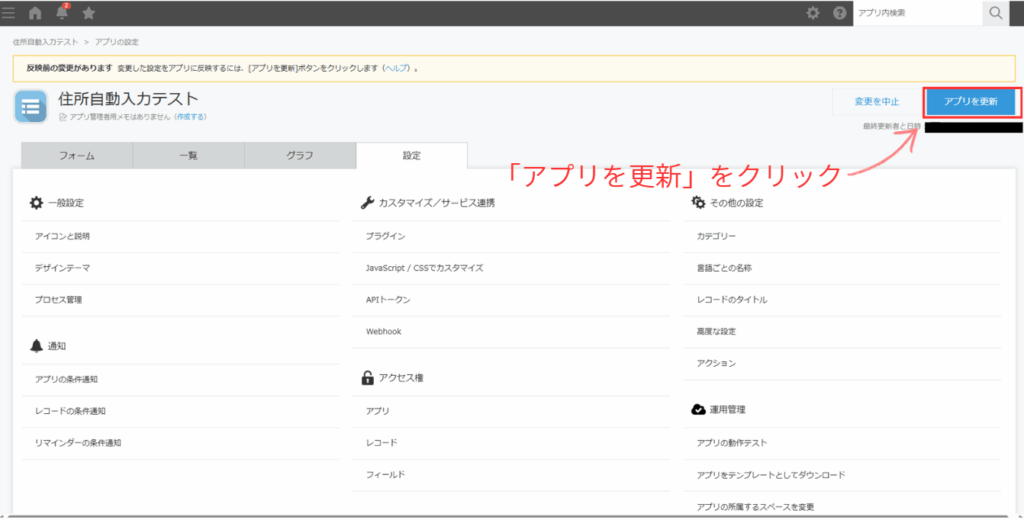1024x520 pixels.
Task: Switch to the 一覧 tab
Action: [189, 155]
